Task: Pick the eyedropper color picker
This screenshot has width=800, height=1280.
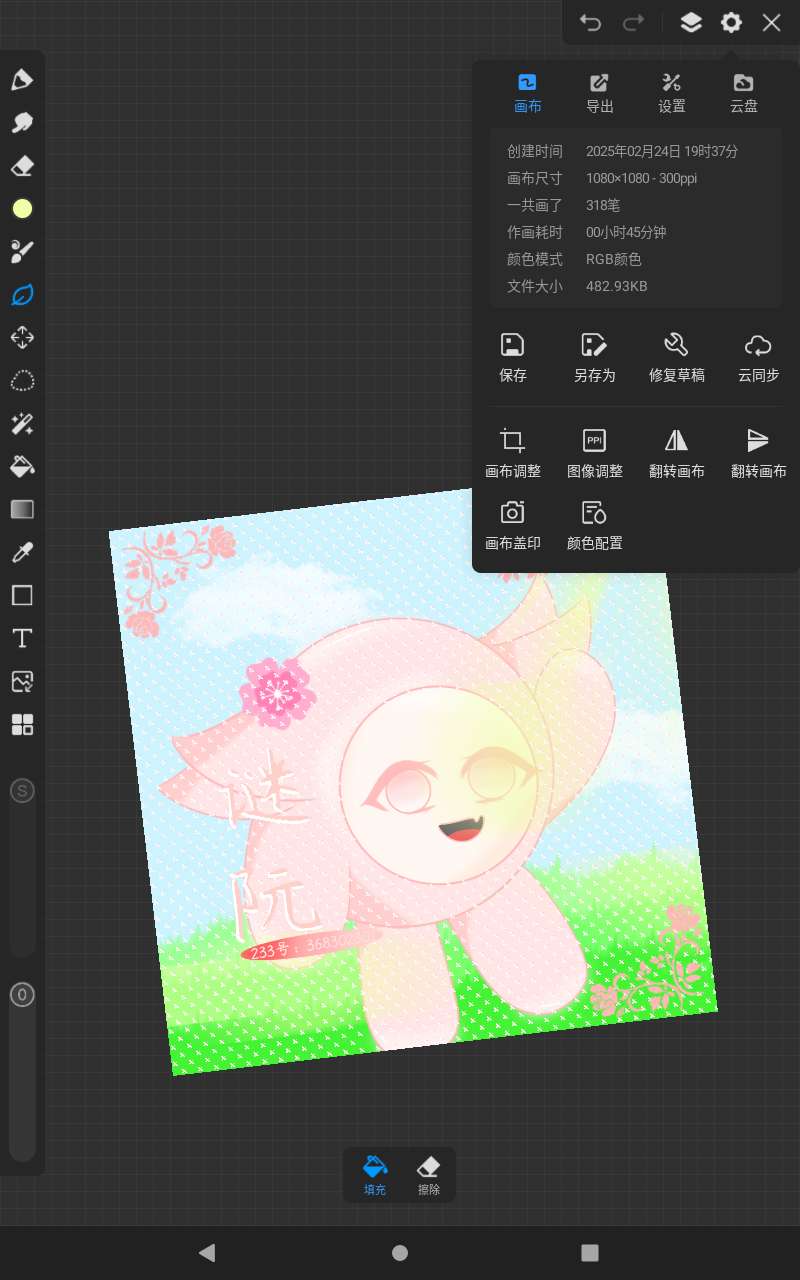Action: pyautogui.click(x=22, y=553)
